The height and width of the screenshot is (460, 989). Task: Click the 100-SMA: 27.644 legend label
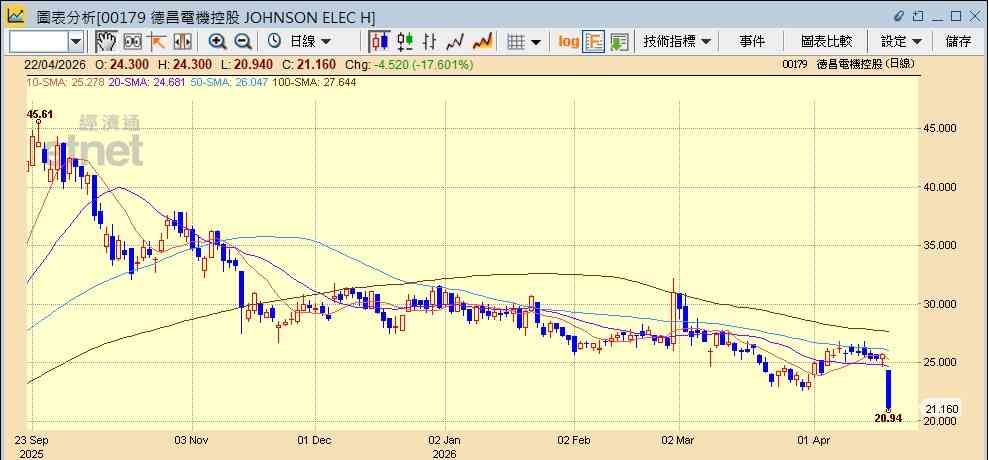tap(313, 82)
